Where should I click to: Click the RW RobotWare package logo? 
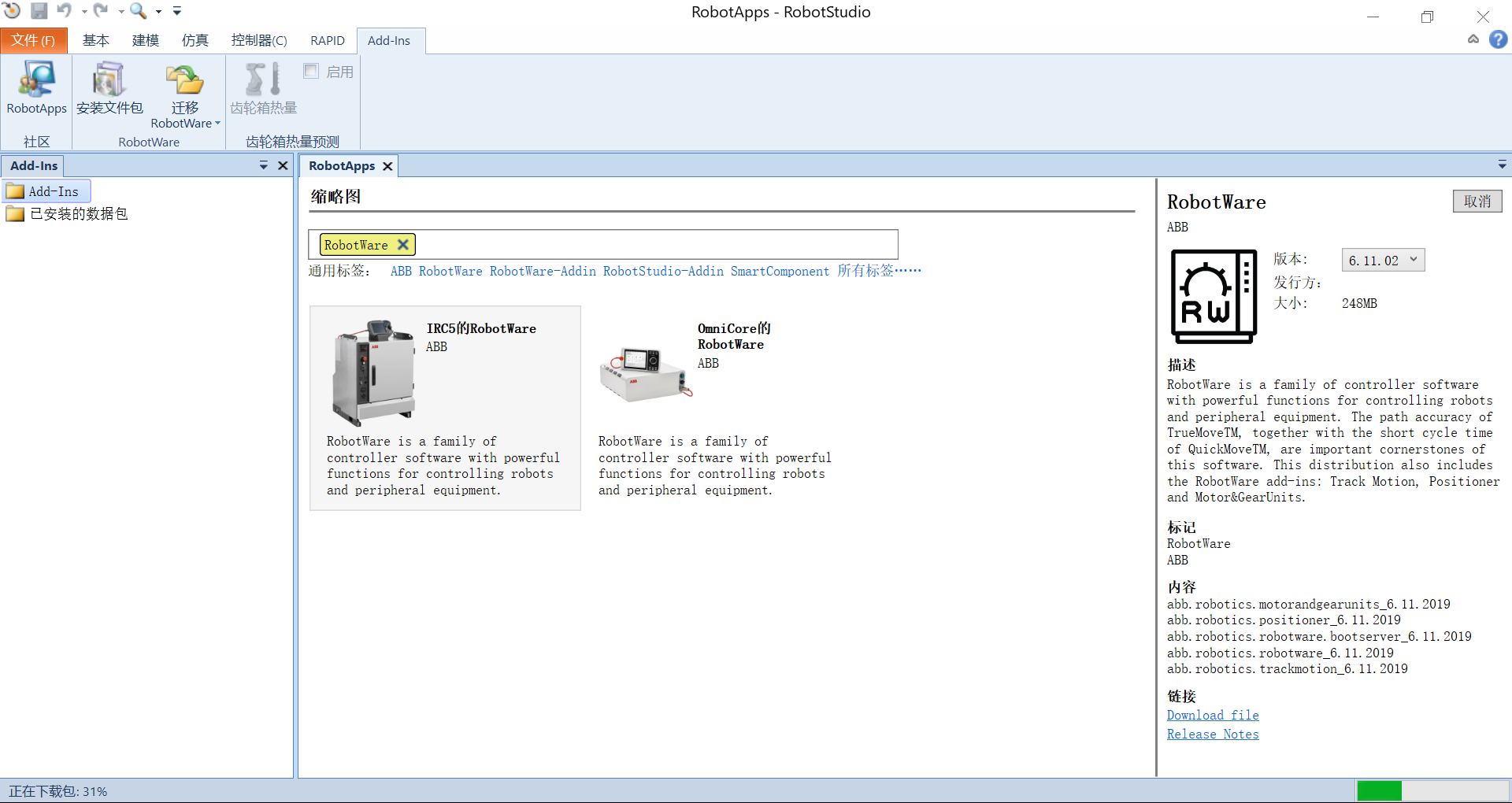(1214, 297)
